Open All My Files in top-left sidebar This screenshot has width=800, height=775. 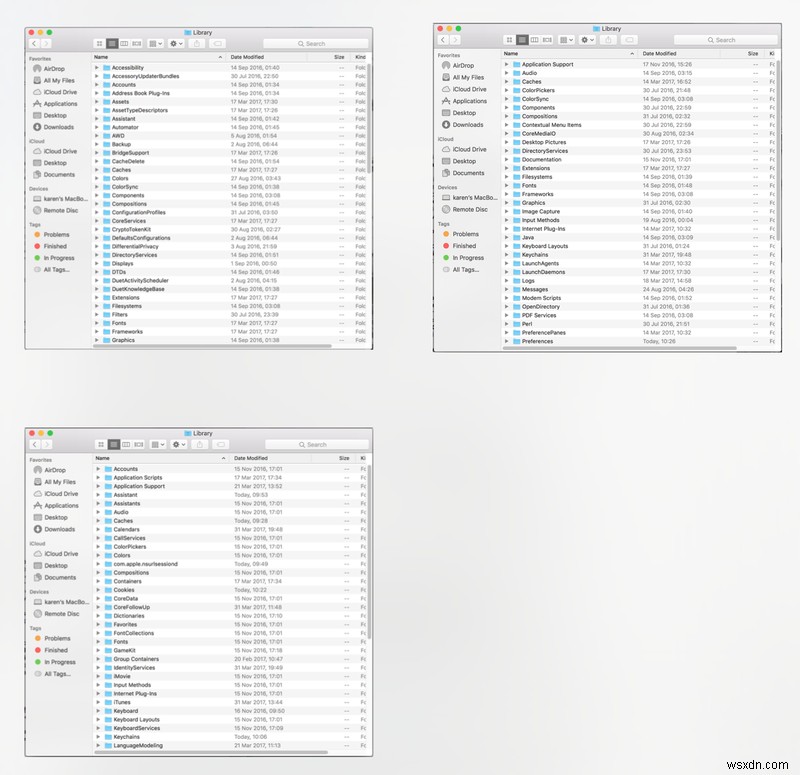pyautogui.click(x=54, y=80)
